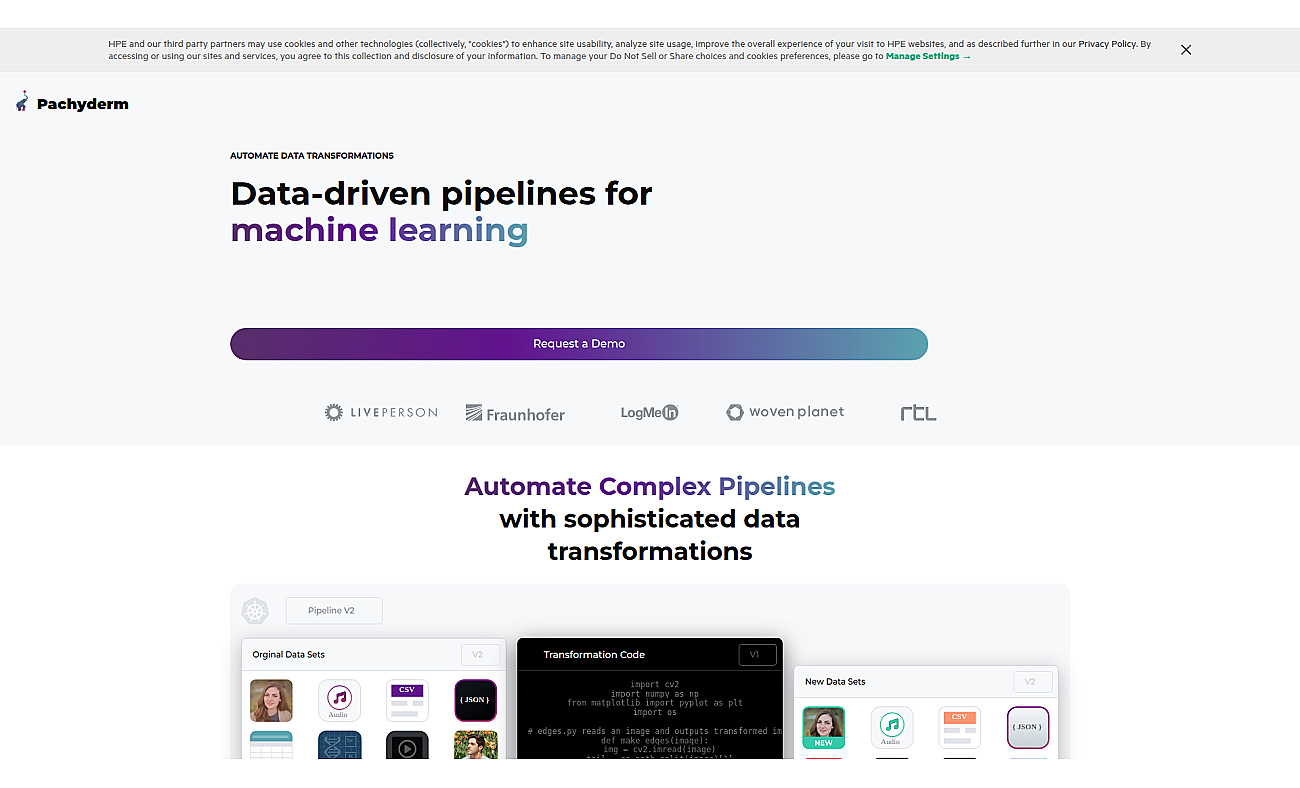
Task: Click the 'Automate Complex Pipelines' heading
Action: point(650,487)
